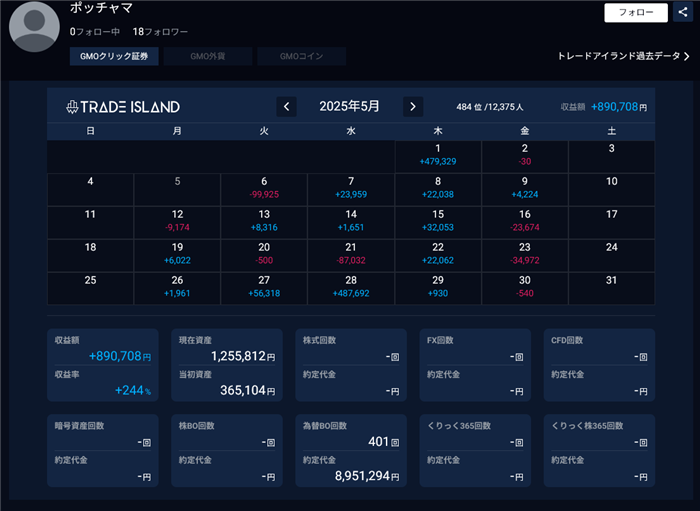Click the FX回数 card label
Image resolution: width=700 pixels, height=511 pixels.
coord(440,340)
